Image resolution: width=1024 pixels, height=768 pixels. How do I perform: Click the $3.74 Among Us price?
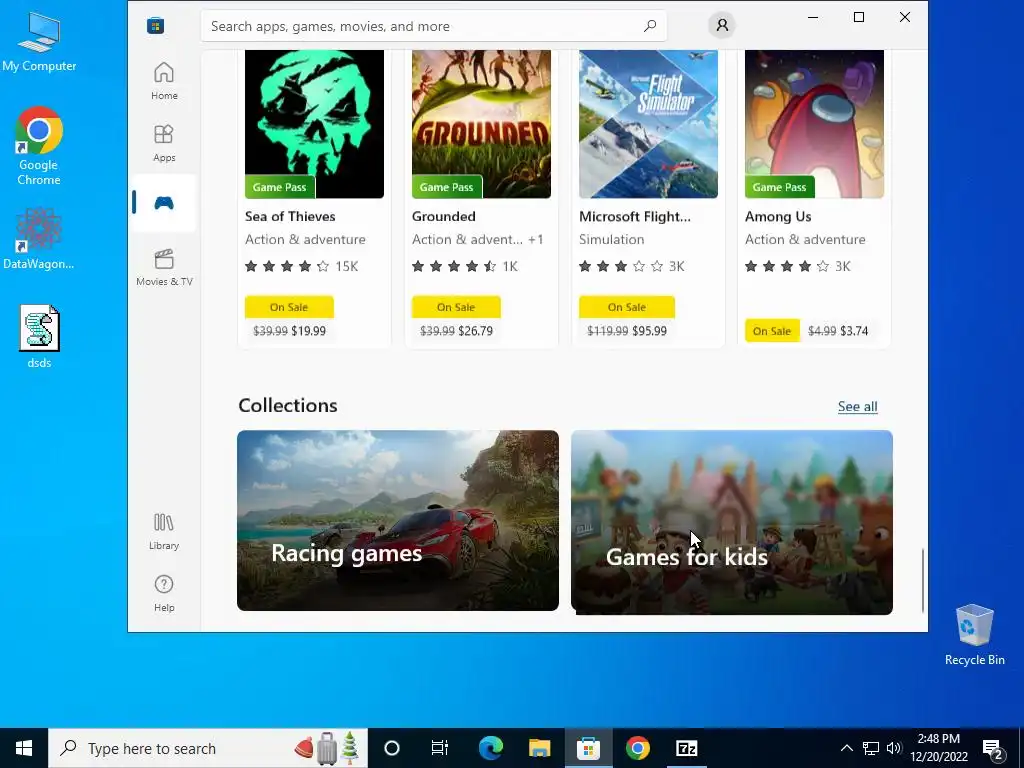(x=854, y=330)
